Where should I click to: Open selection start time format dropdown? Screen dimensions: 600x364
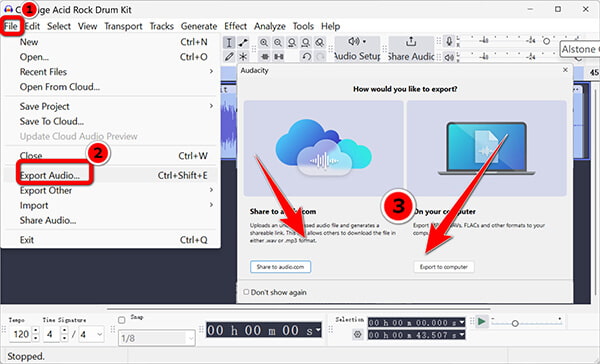pos(461,323)
